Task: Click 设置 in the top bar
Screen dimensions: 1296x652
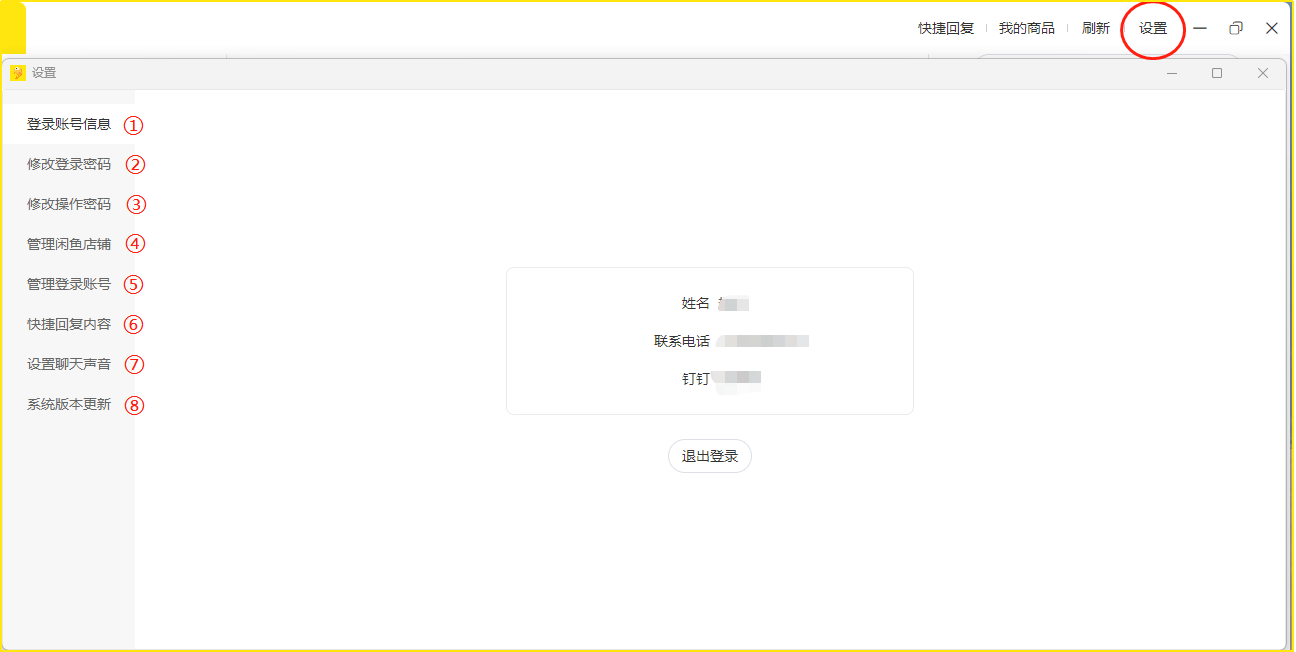Action: point(1153,28)
